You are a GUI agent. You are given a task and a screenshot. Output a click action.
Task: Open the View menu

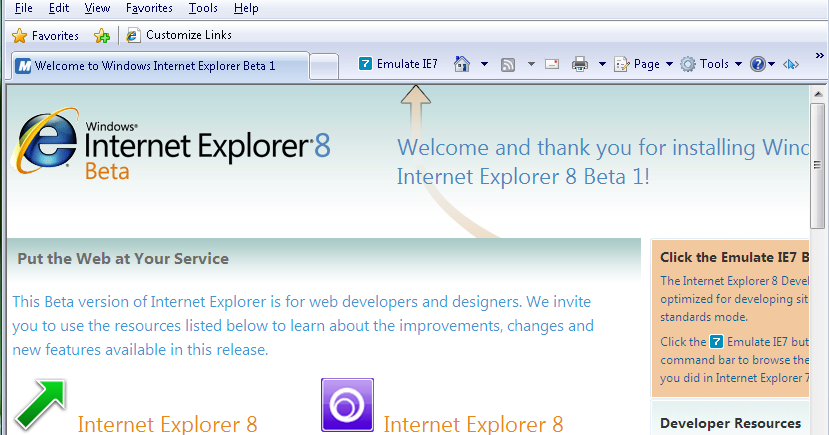coord(97,8)
